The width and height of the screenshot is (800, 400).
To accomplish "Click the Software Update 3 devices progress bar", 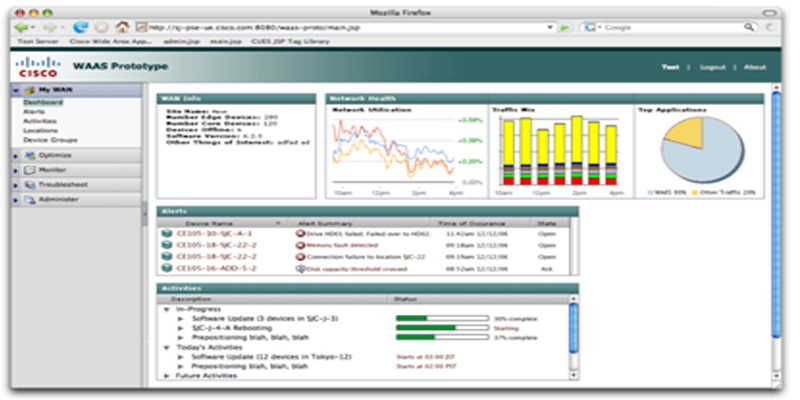I will click(x=442, y=319).
